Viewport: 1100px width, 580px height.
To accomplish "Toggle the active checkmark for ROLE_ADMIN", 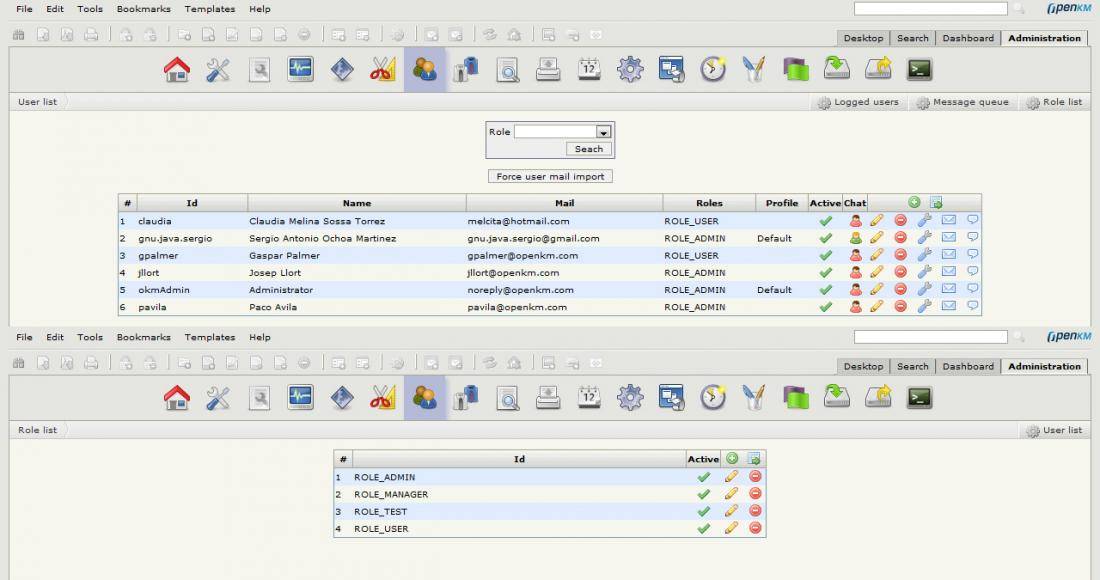I will 703,477.
